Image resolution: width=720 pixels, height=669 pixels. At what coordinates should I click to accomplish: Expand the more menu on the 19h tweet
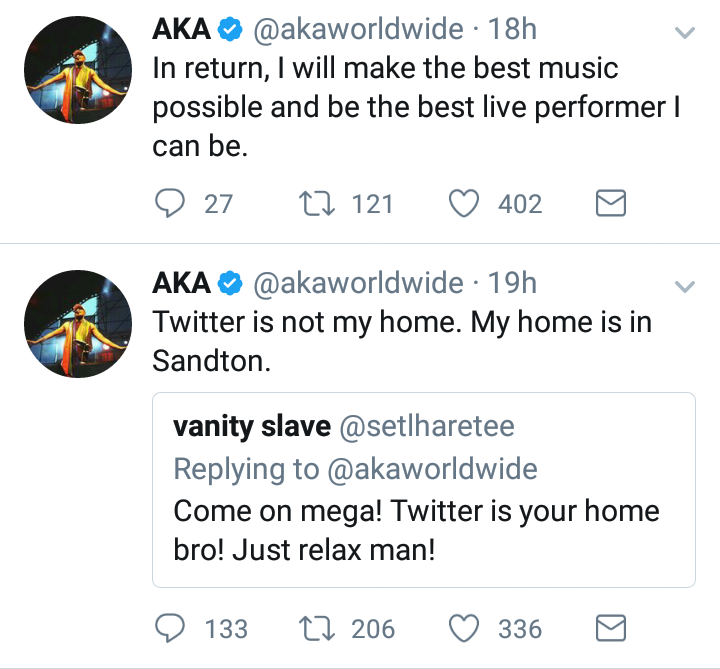(685, 287)
